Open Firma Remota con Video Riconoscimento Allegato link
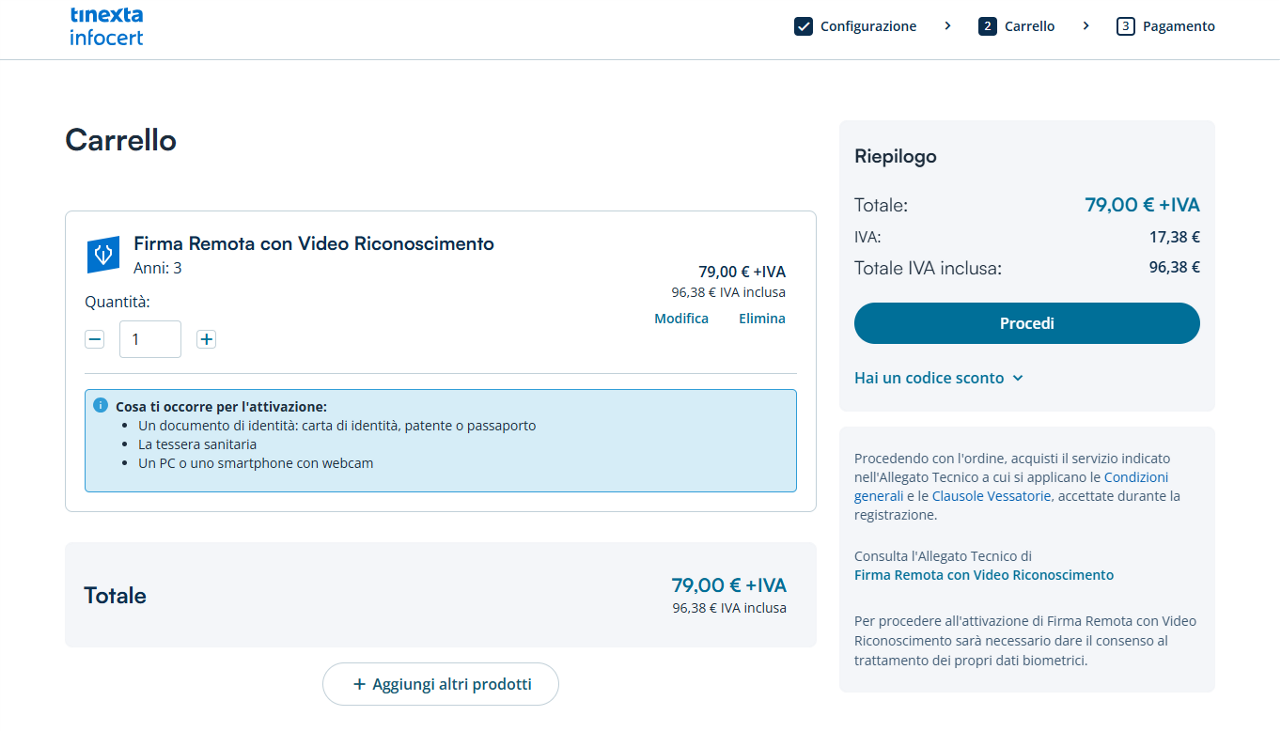The width and height of the screenshot is (1280, 731). [x=984, y=575]
